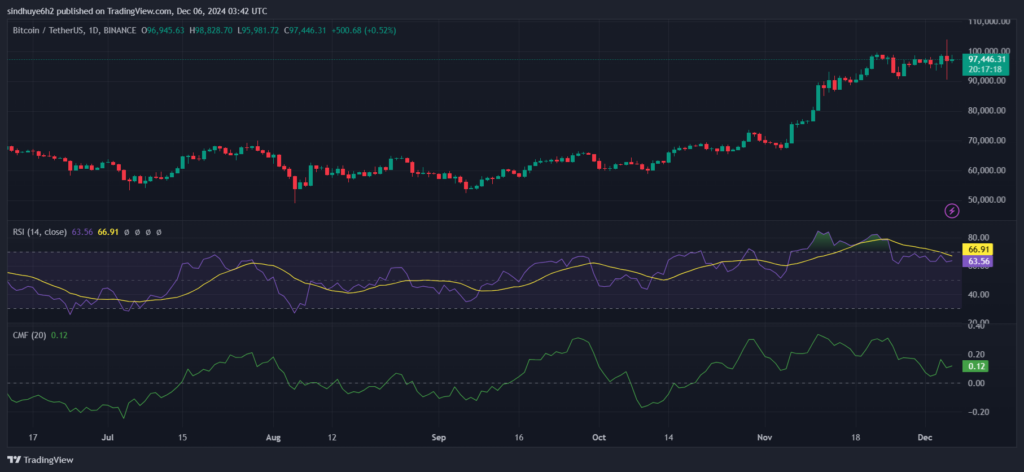This screenshot has height=472, width=1024.
Task: Click the purple RSI value tag 63.56
Action: (977, 261)
